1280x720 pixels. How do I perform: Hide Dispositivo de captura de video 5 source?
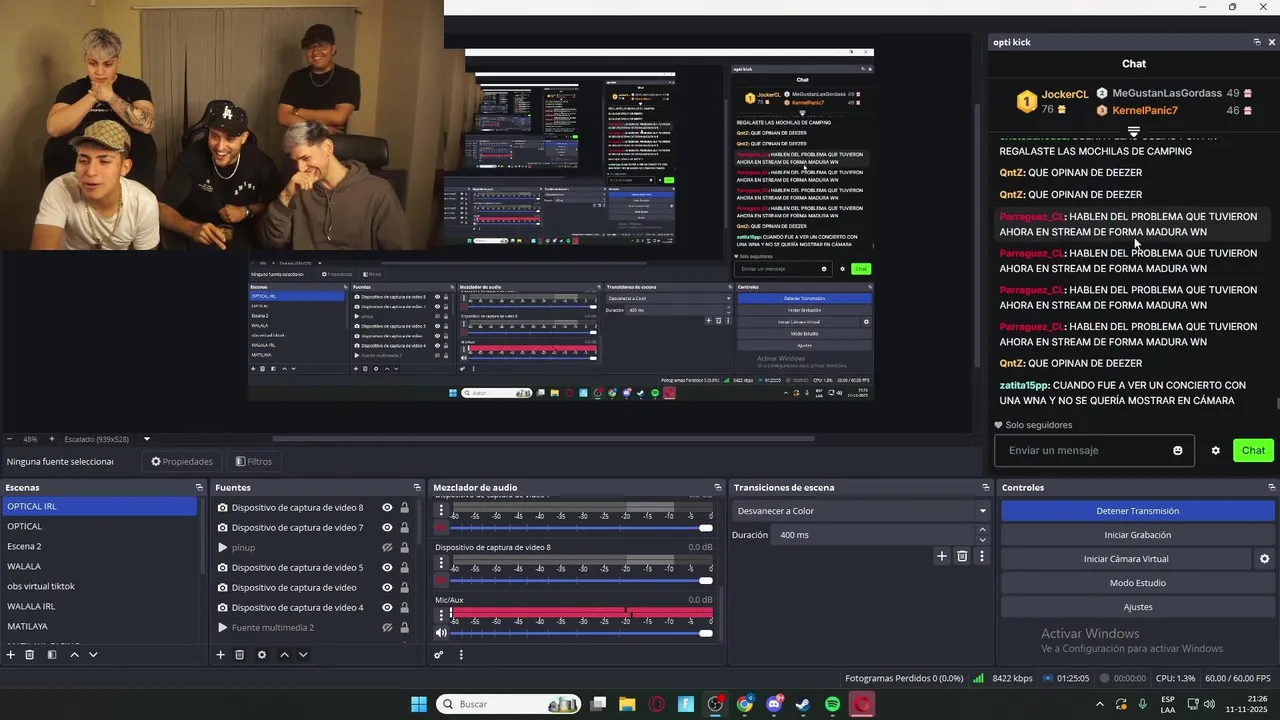tap(387, 568)
